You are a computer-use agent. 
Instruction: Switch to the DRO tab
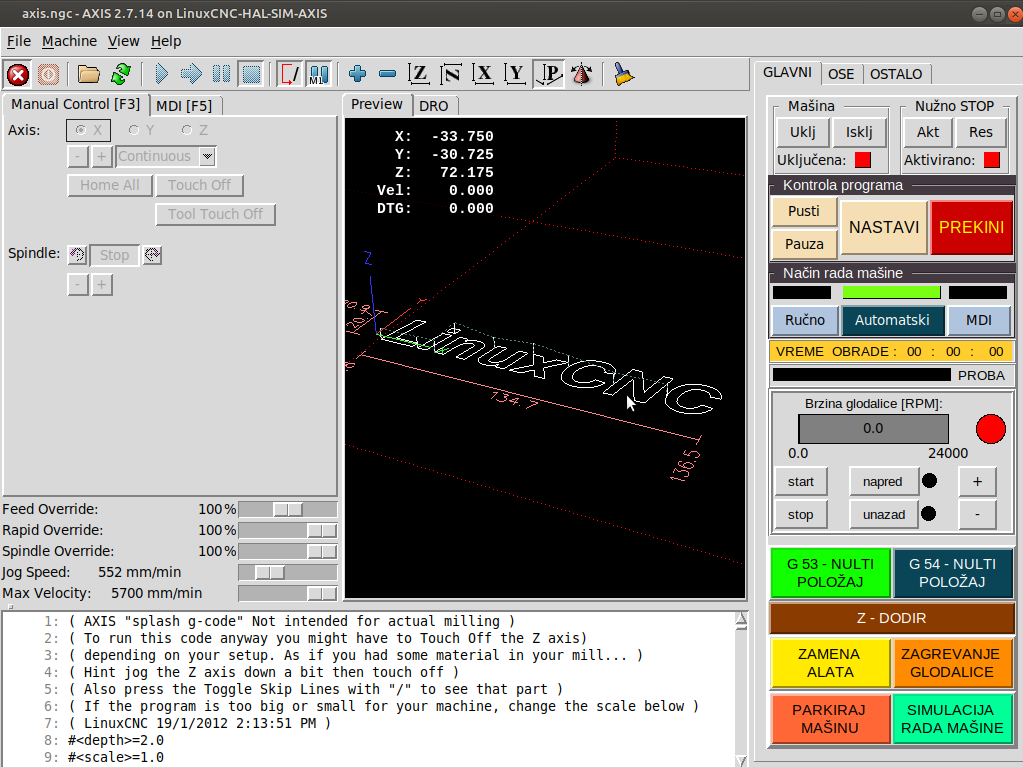tap(434, 106)
